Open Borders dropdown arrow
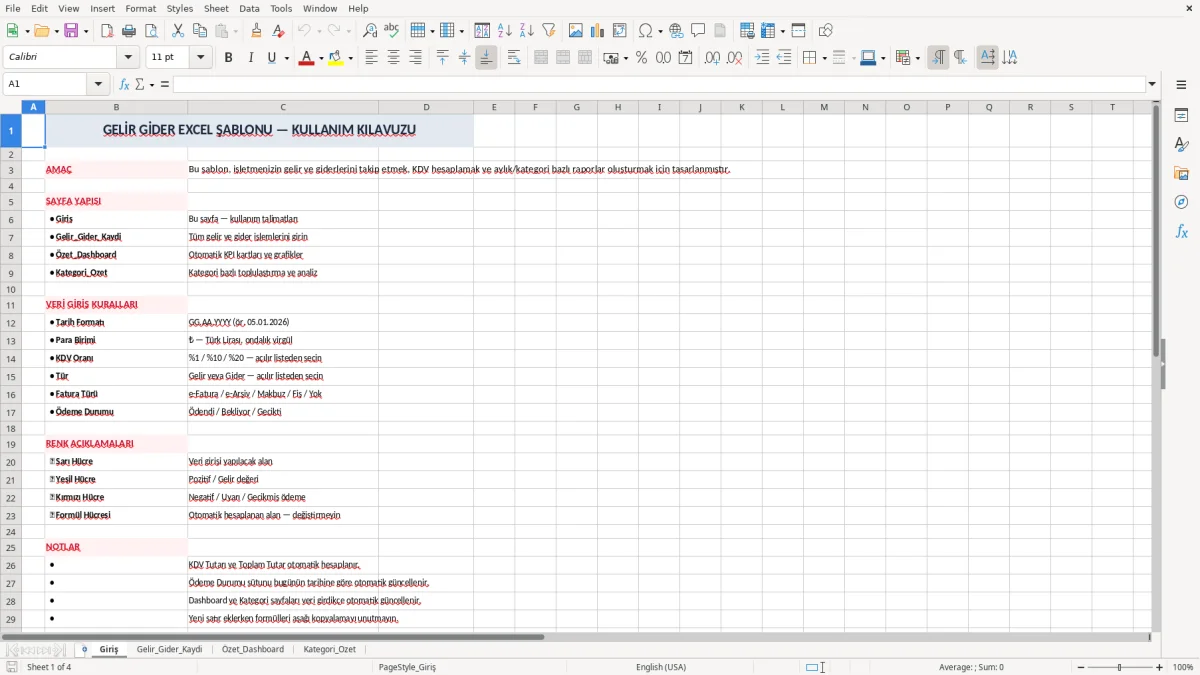 (824, 58)
